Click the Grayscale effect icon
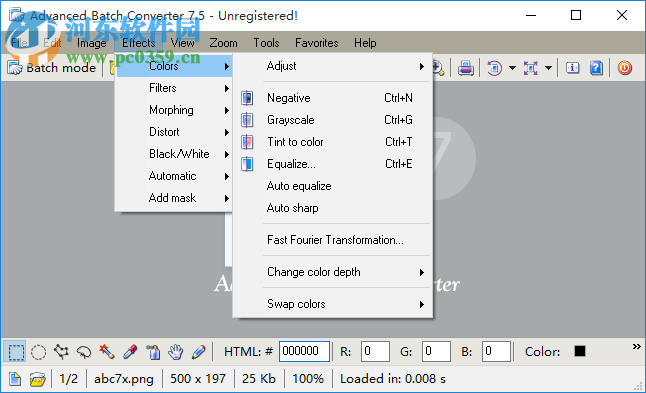The height and width of the screenshot is (393, 646). [247, 120]
